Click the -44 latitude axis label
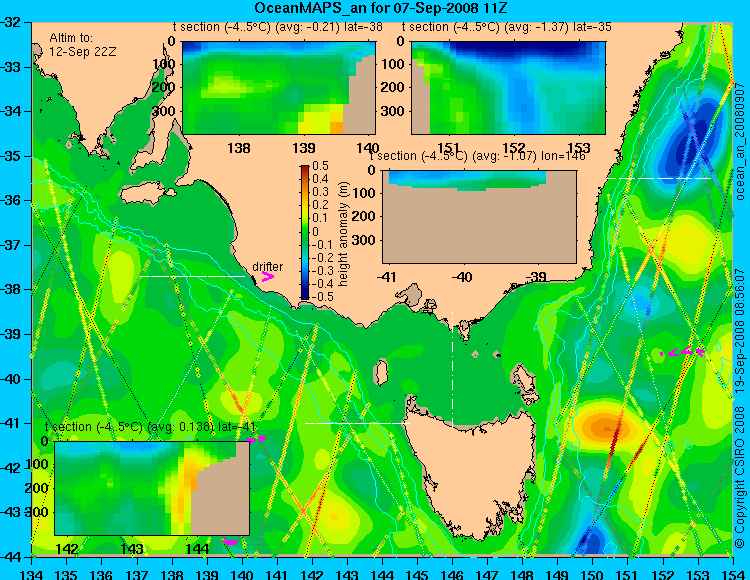Image resolution: width=750 pixels, height=580 pixels. pyautogui.click(x=12, y=557)
